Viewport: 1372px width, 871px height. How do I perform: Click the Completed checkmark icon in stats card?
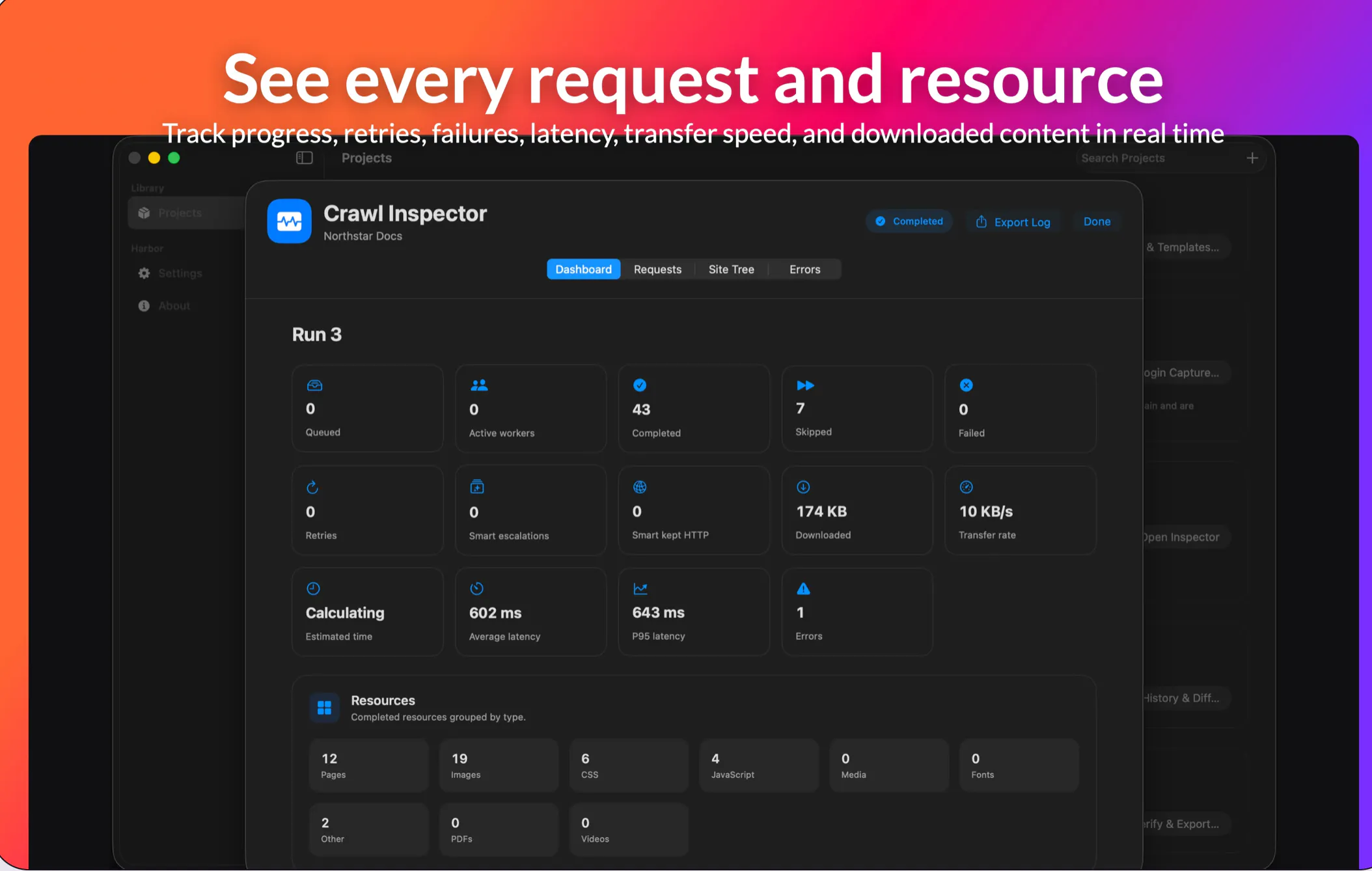[640, 385]
